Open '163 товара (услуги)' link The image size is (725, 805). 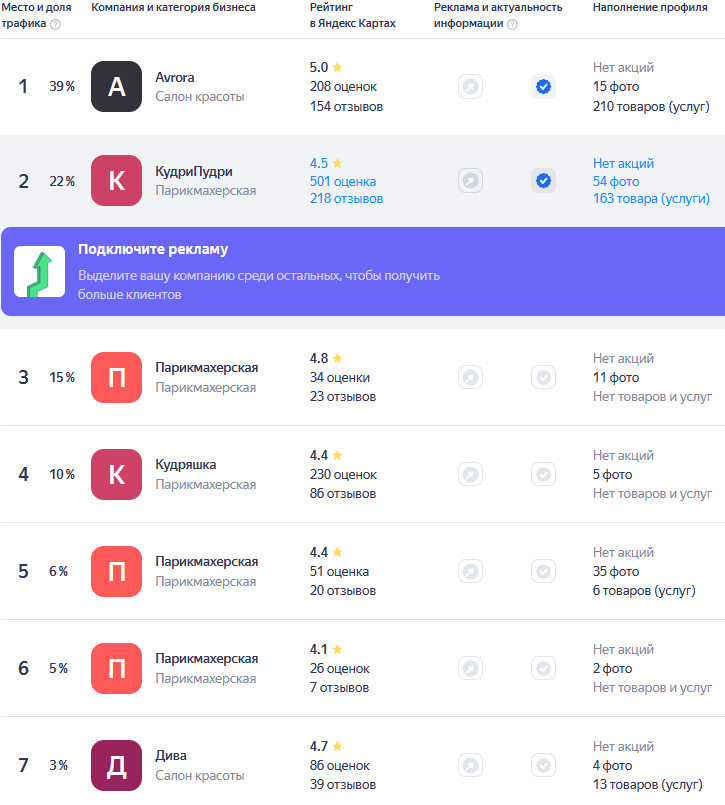pyautogui.click(x=650, y=200)
